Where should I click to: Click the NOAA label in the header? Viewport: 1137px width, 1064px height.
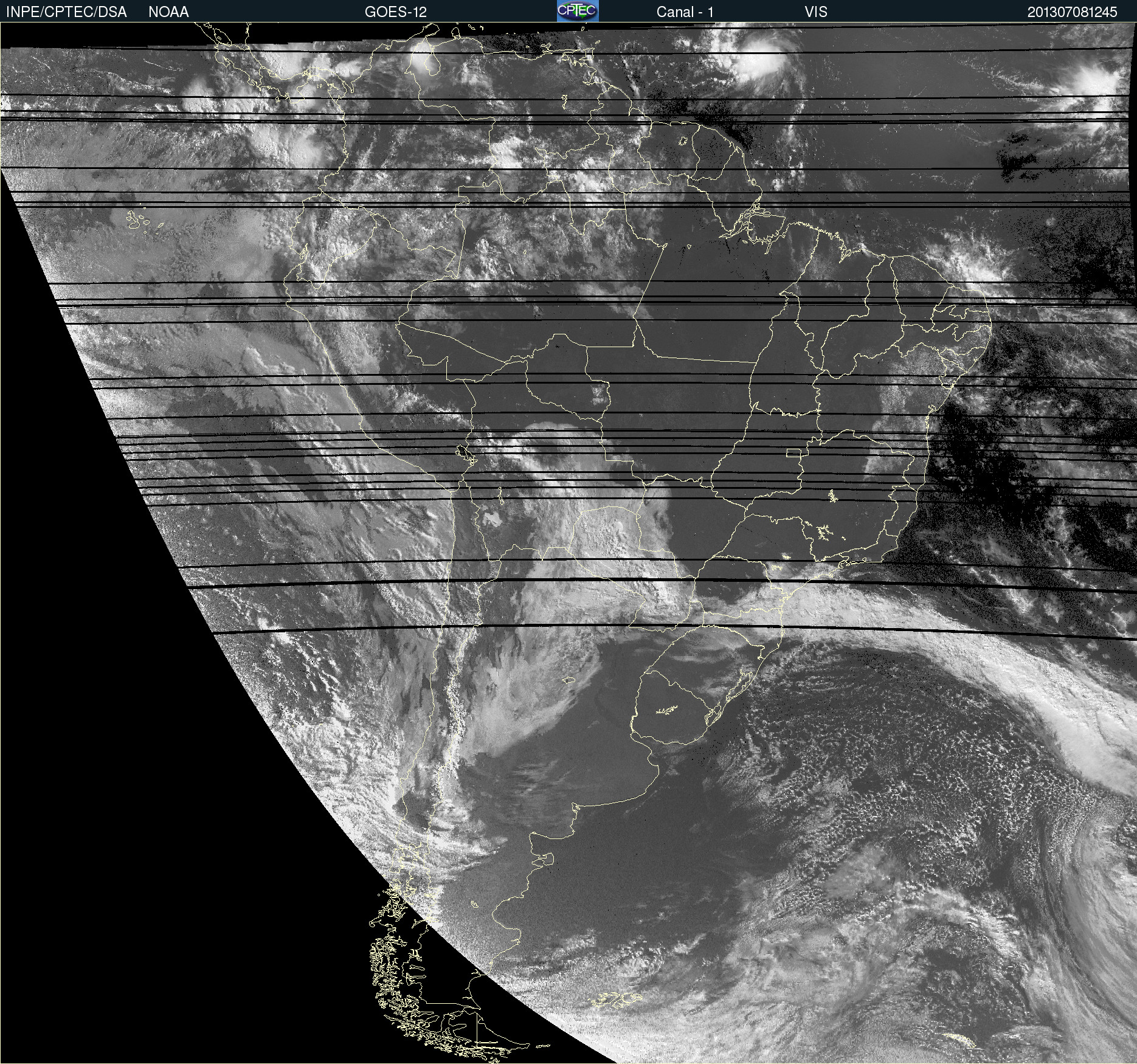pyautogui.click(x=168, y=12)
